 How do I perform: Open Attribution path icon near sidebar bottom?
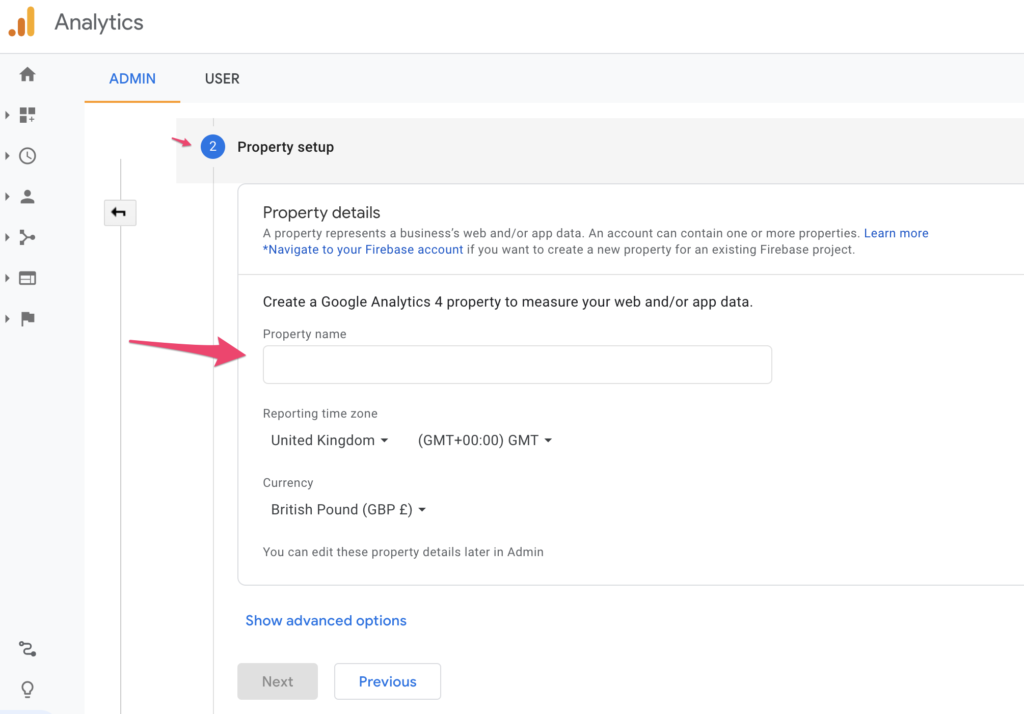coord(27,649)
